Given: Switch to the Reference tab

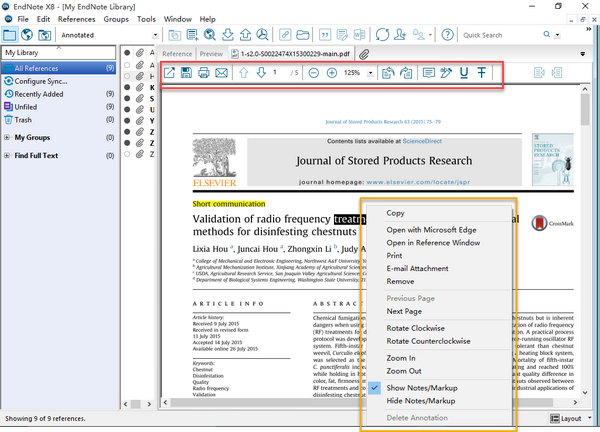Looking at the screenshot, I should pos(177,54).
